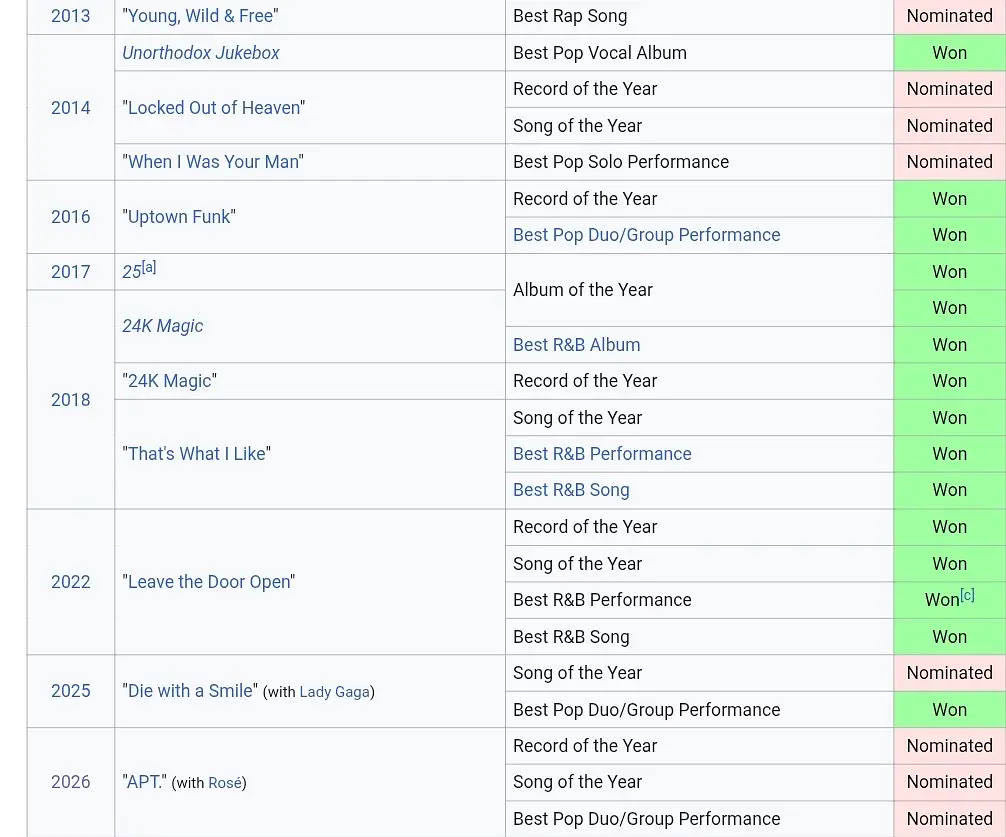
Task: Open the Best R&B Album link
Action: point(577,344)
